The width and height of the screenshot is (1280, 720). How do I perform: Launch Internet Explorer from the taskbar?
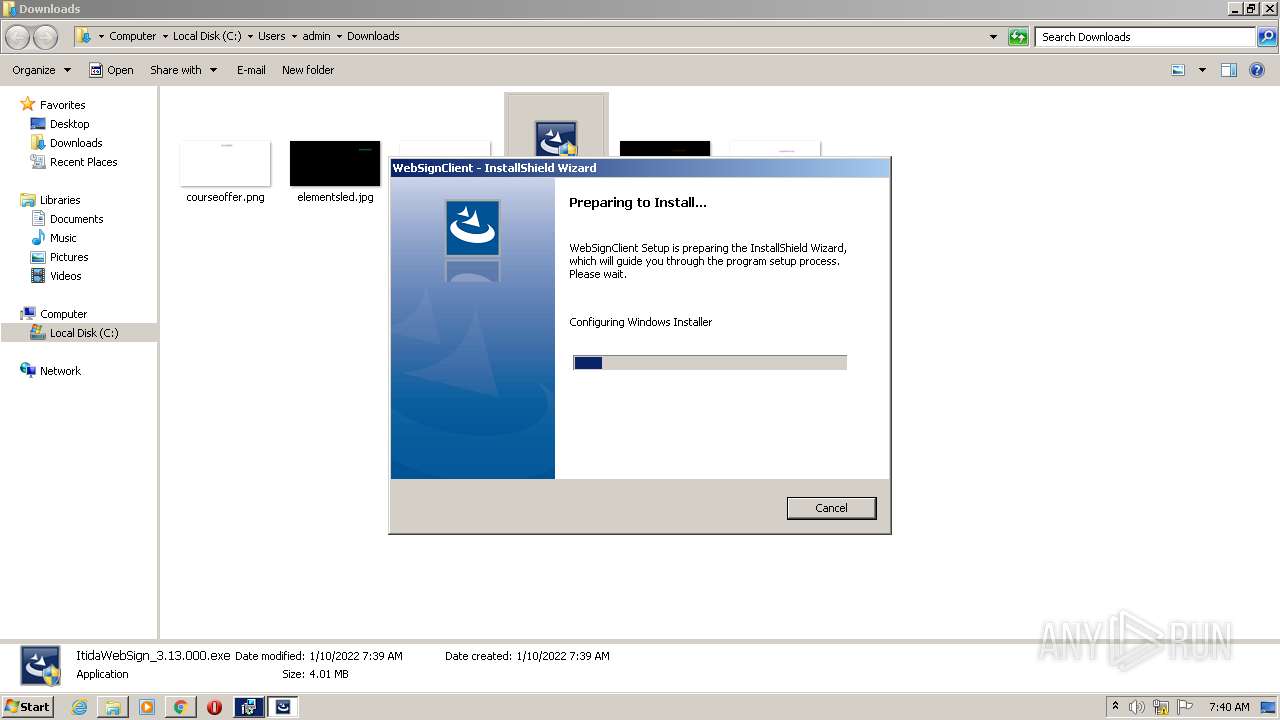pyautogui.click(x=79, y=707)
